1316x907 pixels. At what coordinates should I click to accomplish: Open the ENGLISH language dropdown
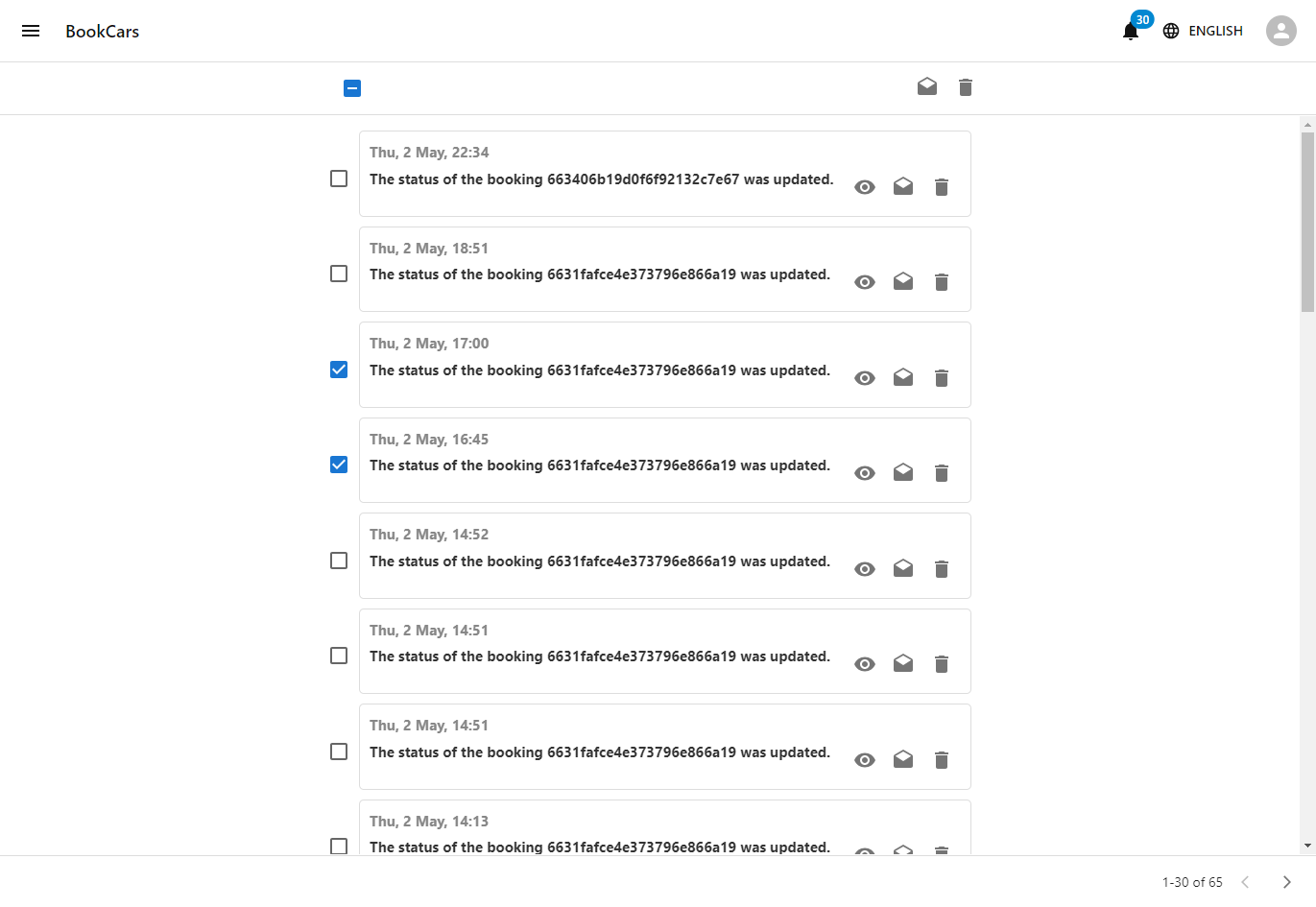tap(1203, 31)
